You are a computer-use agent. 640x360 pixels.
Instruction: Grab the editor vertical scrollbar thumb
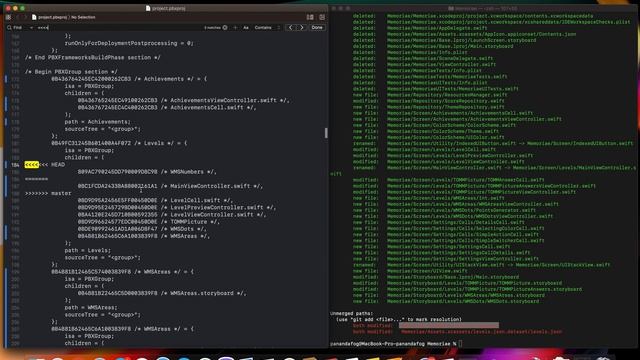(326, 133)
